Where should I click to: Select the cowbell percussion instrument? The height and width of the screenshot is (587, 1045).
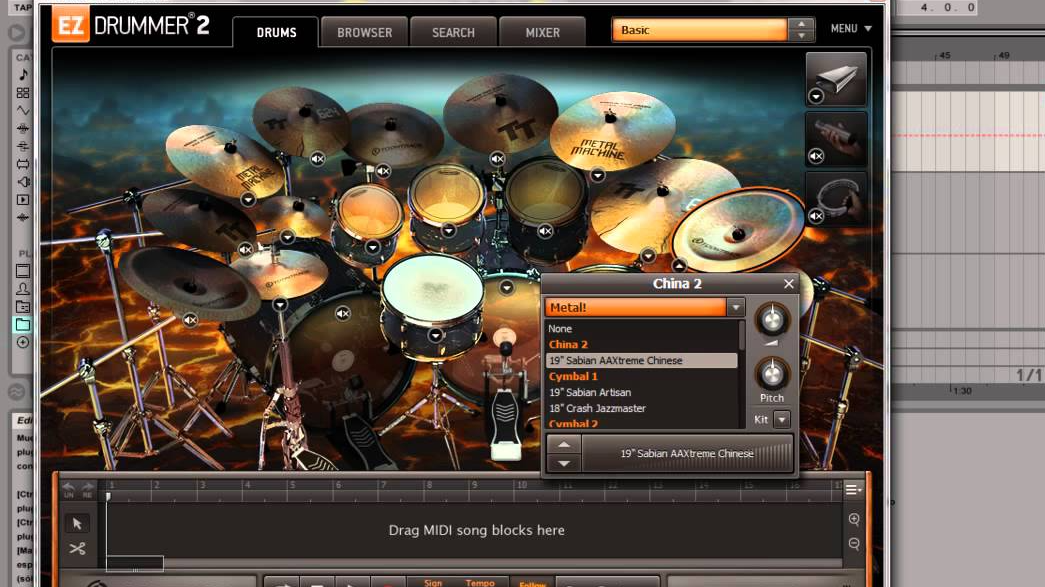[836, 76]
